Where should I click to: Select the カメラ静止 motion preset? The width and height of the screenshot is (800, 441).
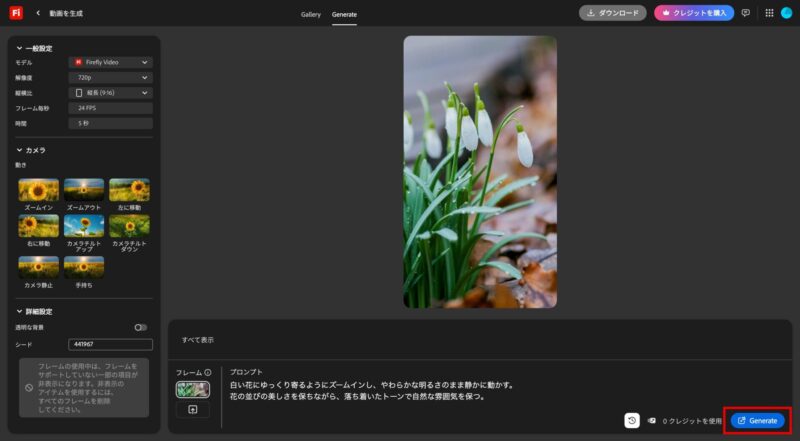click(39, 266)
